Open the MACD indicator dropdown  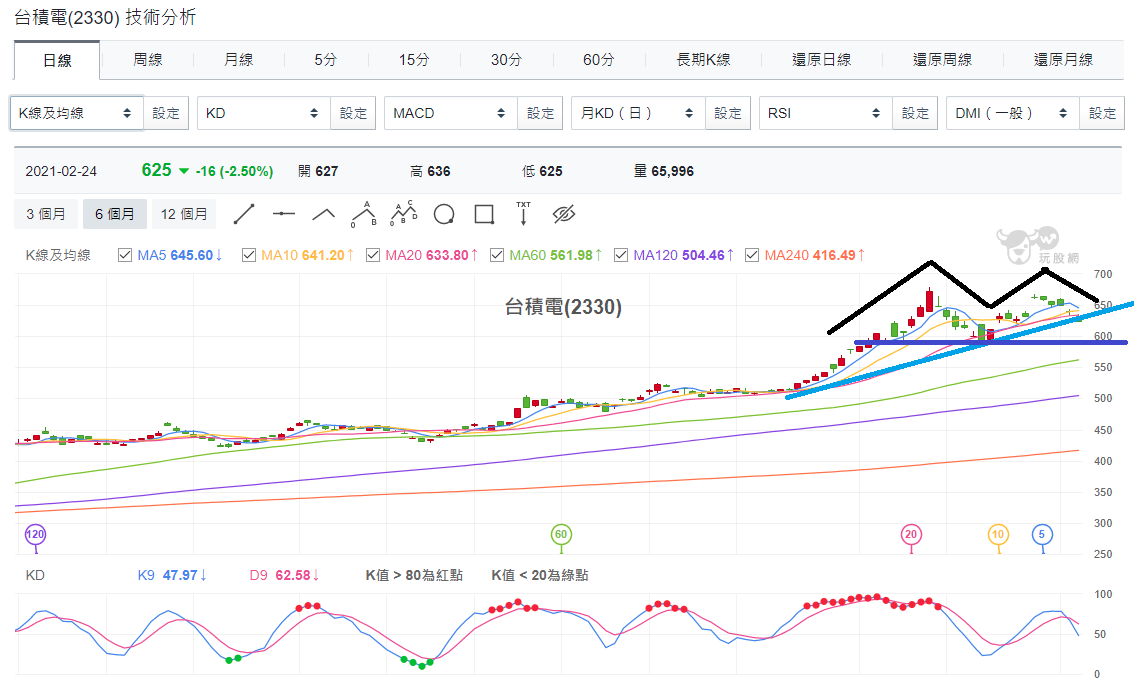click(x=451, y=113)
